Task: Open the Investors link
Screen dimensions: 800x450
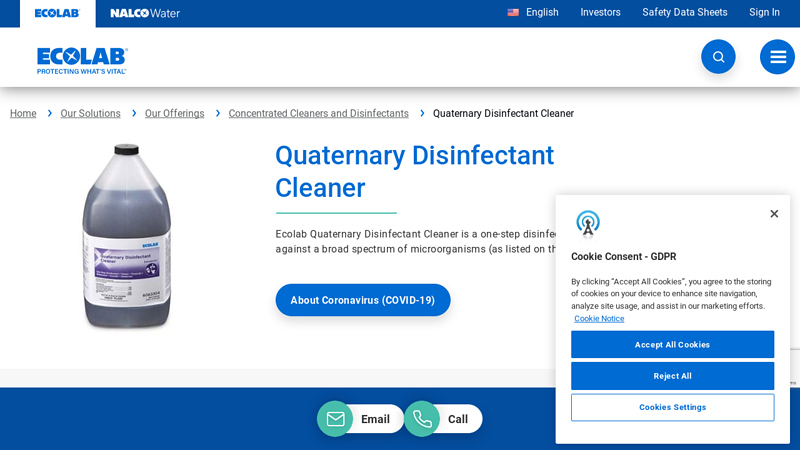Action: tap(600, 12)
